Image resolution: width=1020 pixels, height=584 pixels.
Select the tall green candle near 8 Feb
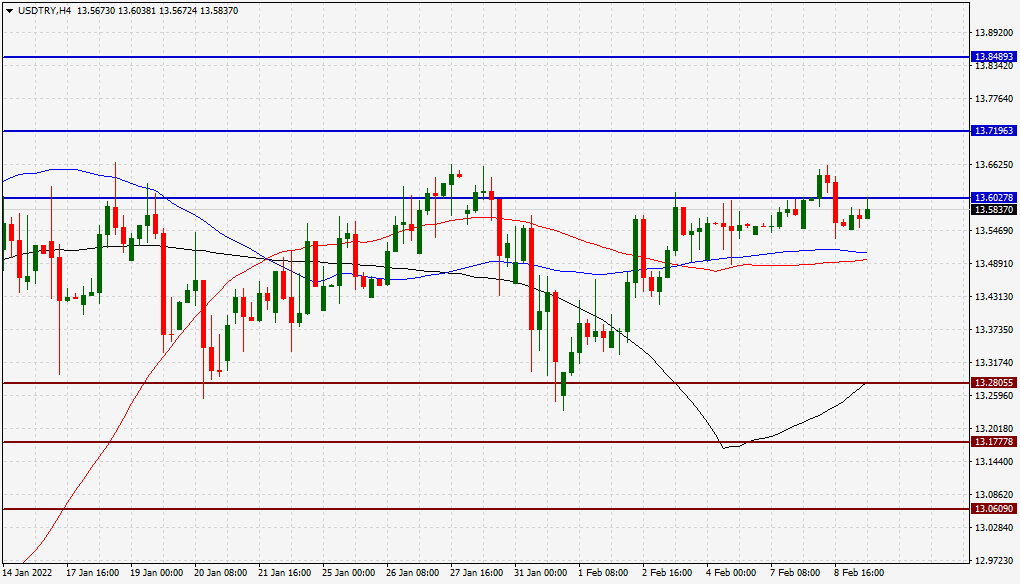tap(820, 185)
